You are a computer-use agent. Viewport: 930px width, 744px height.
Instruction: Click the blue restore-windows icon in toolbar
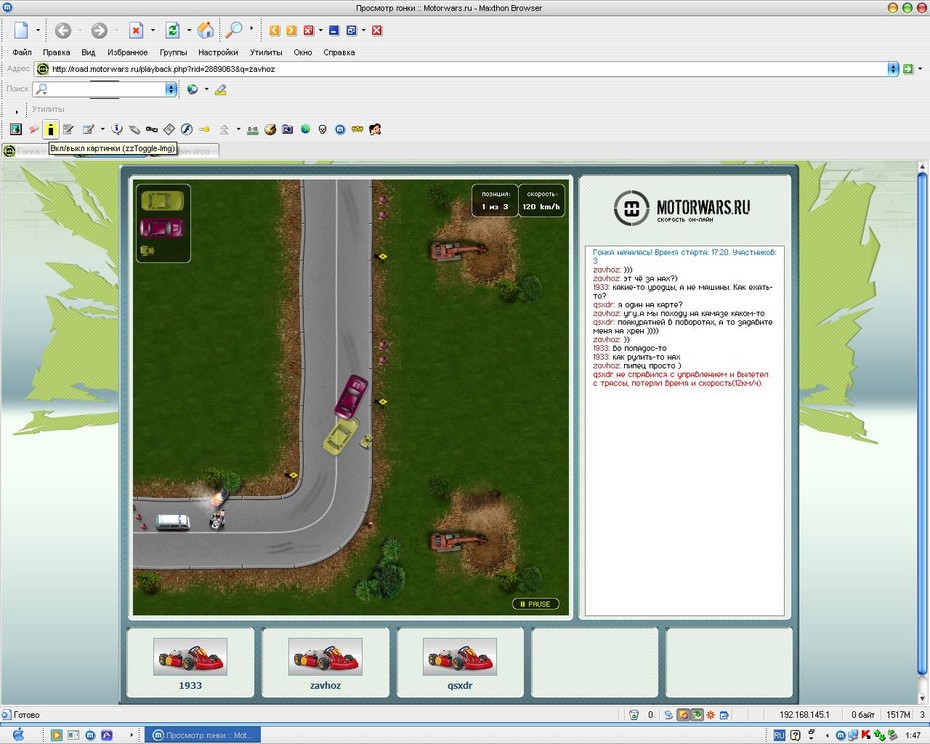[x=351, y=30]
